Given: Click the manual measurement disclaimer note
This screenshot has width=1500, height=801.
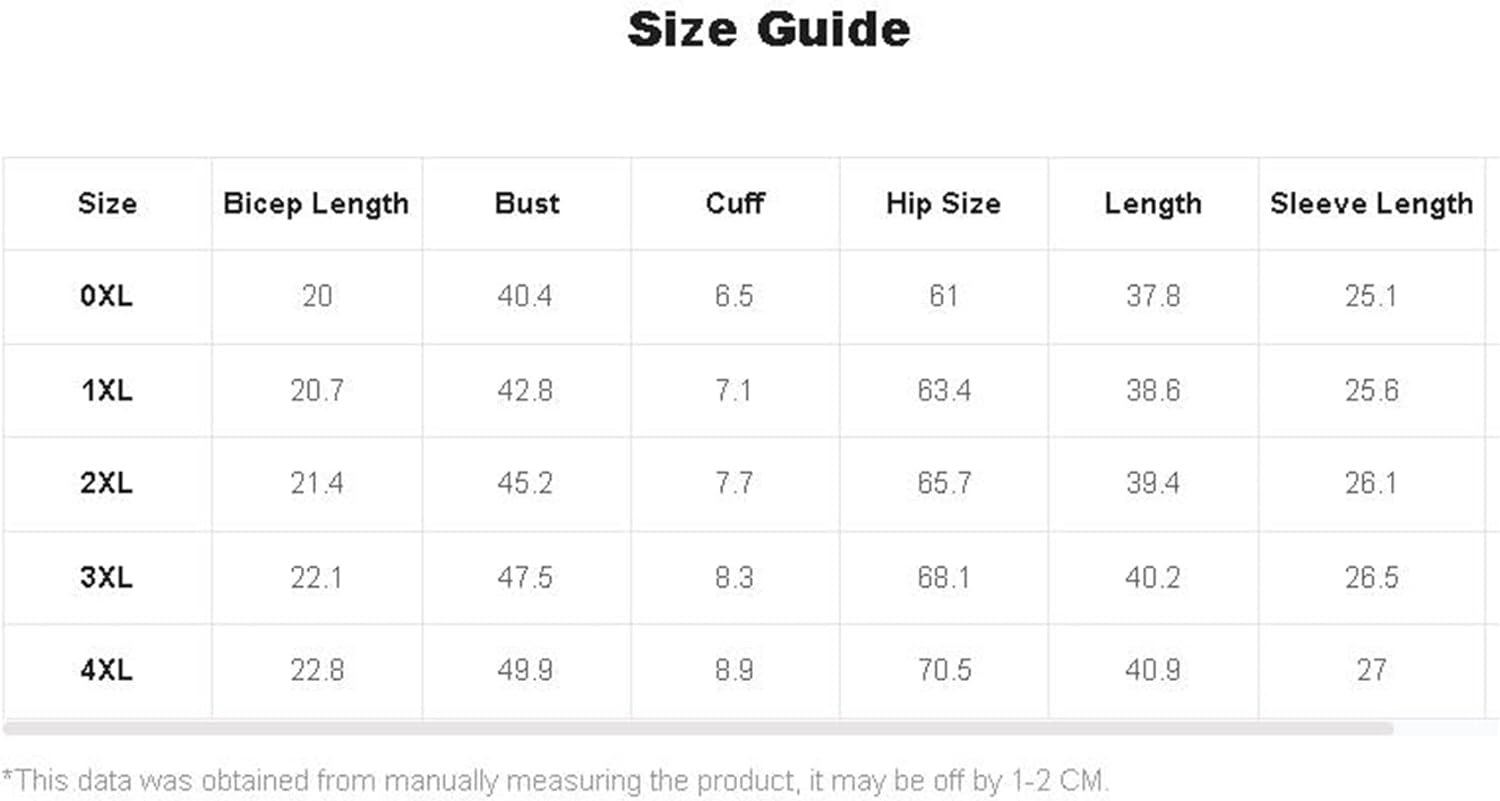Looking at the screenshot, I should pos(556,780).
